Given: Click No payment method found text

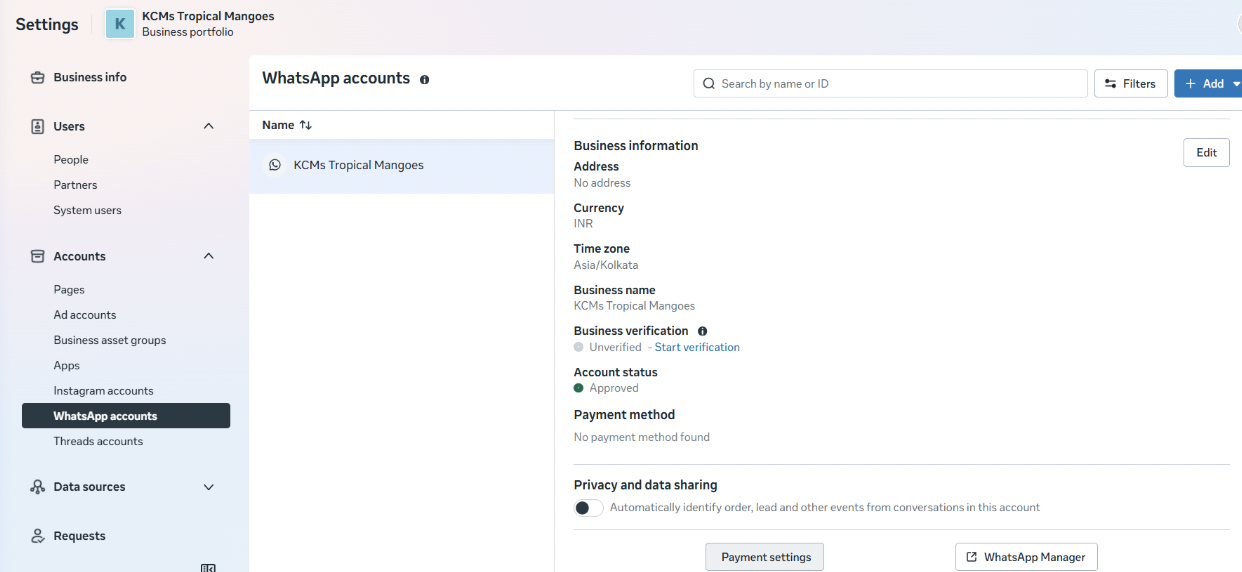Looking at the screenshot, I should click(642, 437).
